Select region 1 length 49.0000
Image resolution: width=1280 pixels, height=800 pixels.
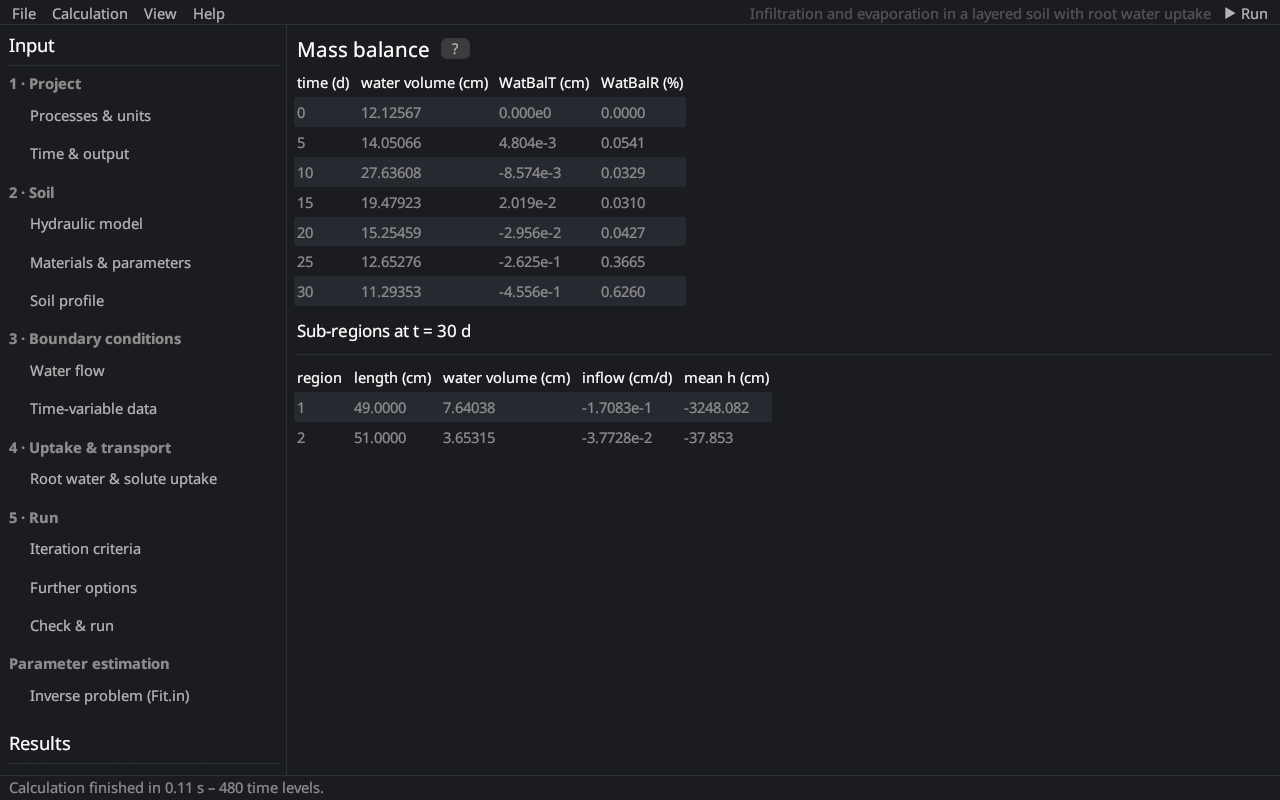(380, 408)
